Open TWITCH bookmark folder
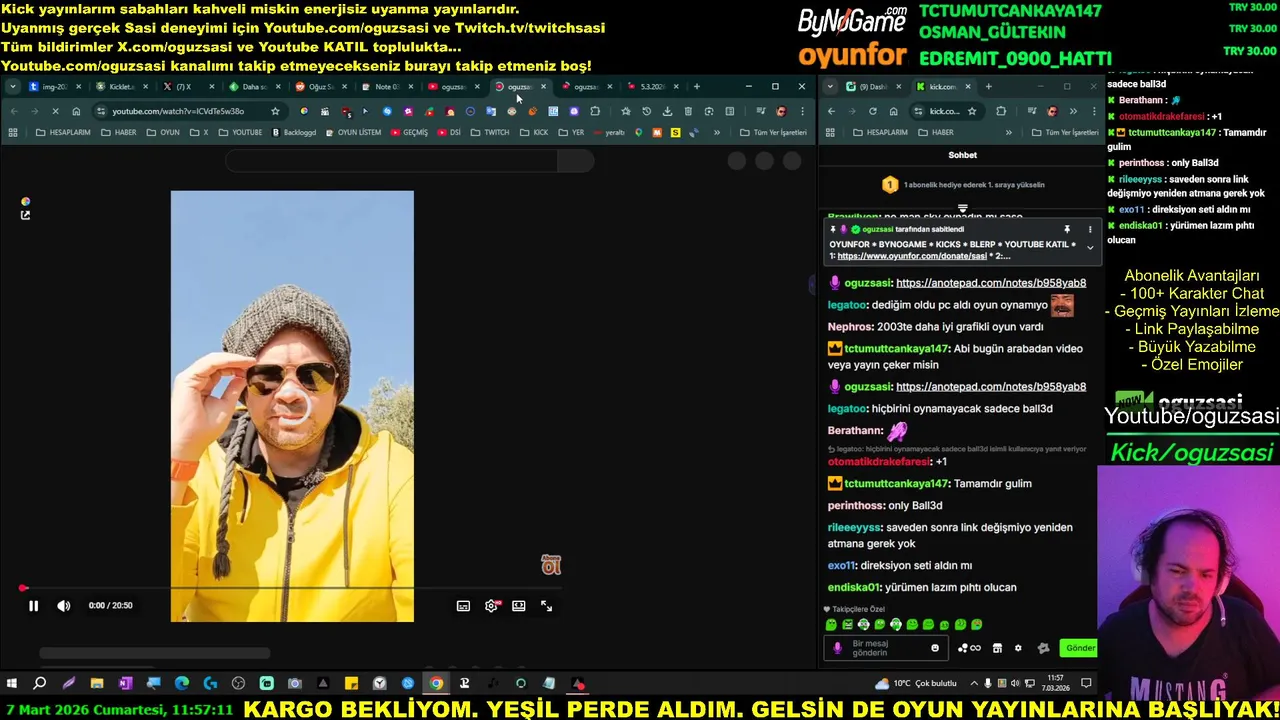Screen dimensions: 1280x720 pos(490,132)
